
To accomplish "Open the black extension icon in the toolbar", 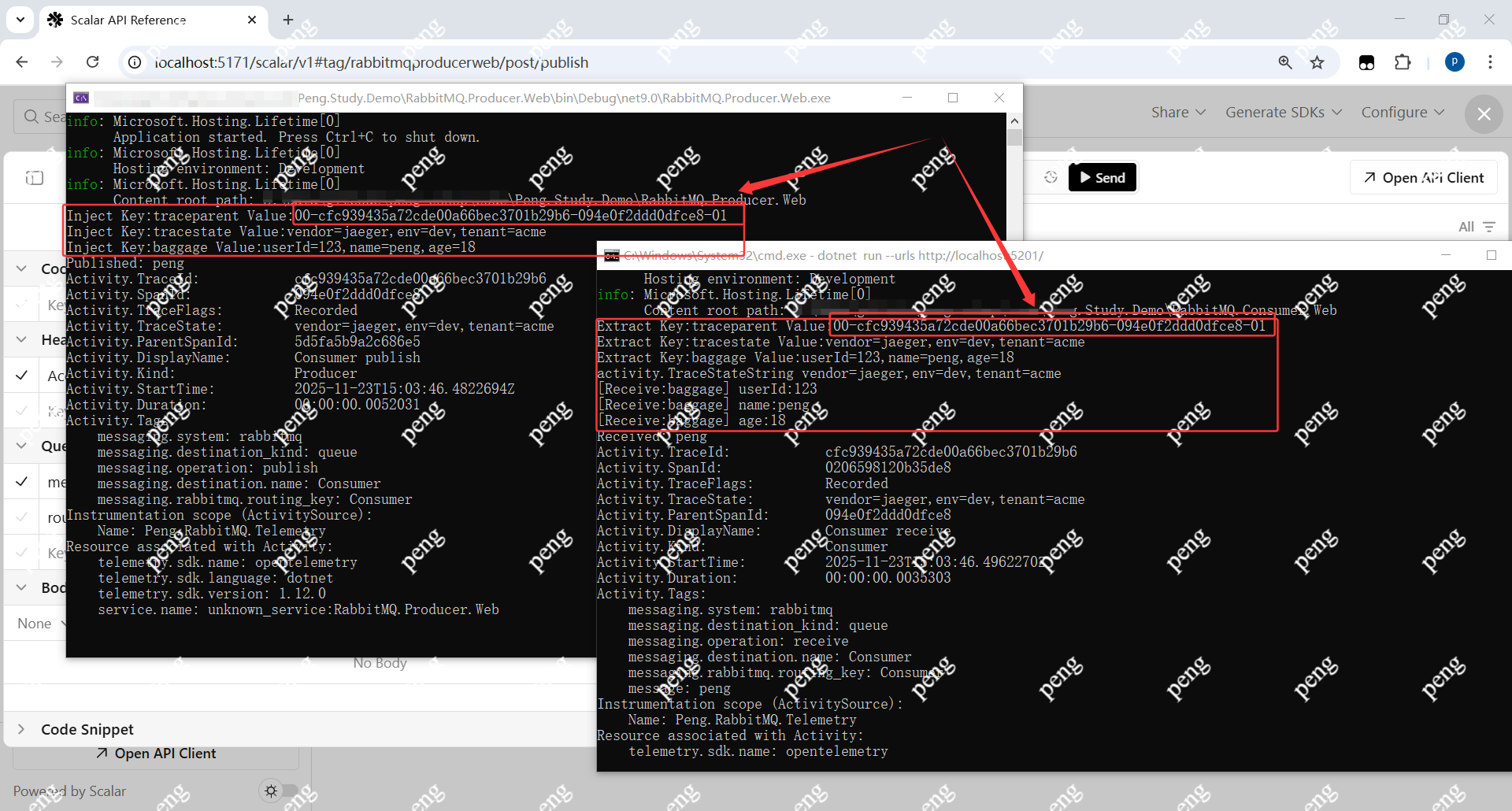I will click(1367, 62).
